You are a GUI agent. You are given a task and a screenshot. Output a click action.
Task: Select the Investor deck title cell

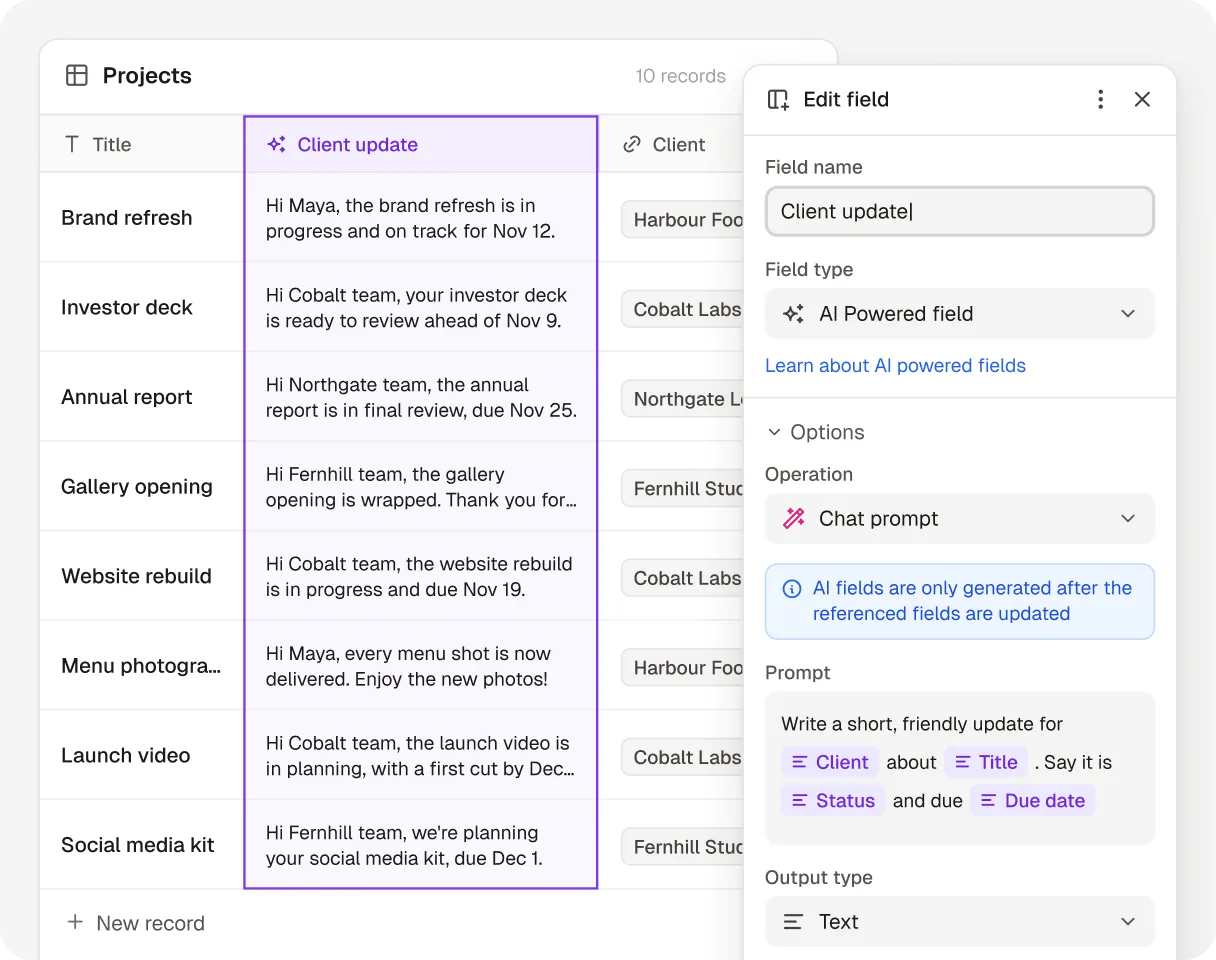(x=142, y=307)
